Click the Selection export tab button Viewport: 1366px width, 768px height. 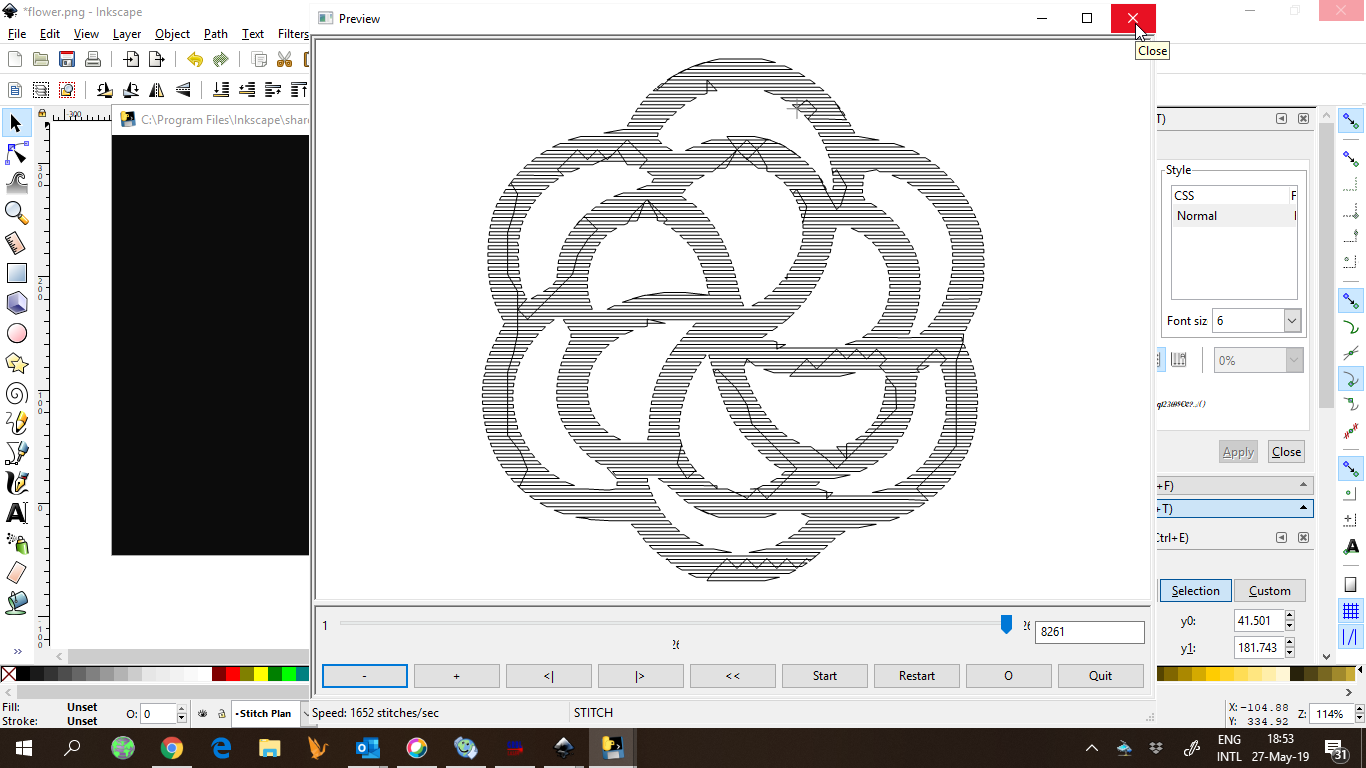click(1195, 591)
